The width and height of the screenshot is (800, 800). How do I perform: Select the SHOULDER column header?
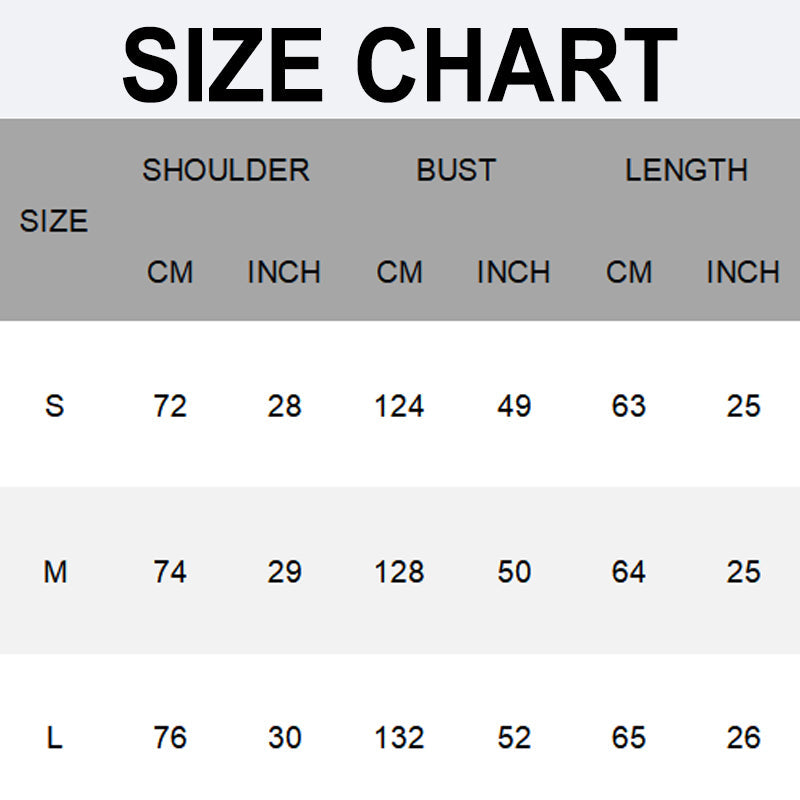pyautogui.click(x=226, y=170)
